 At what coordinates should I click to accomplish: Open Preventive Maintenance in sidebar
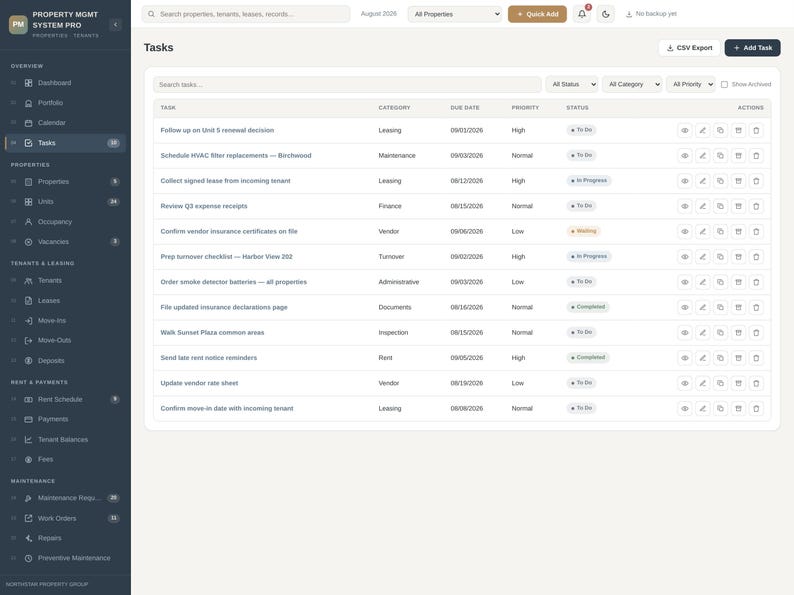tap(65, 559)
